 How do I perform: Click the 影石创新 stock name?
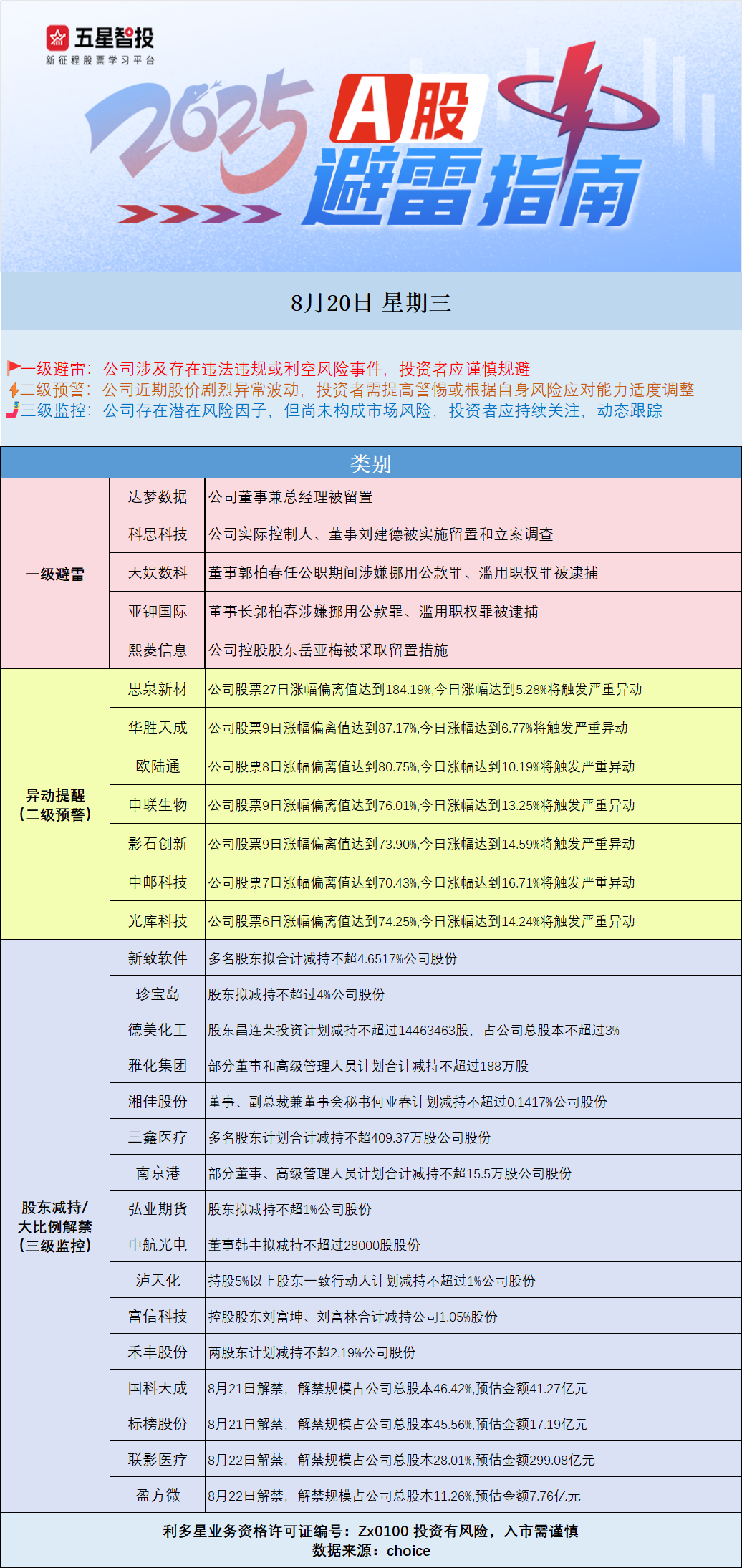pos(158,844)
